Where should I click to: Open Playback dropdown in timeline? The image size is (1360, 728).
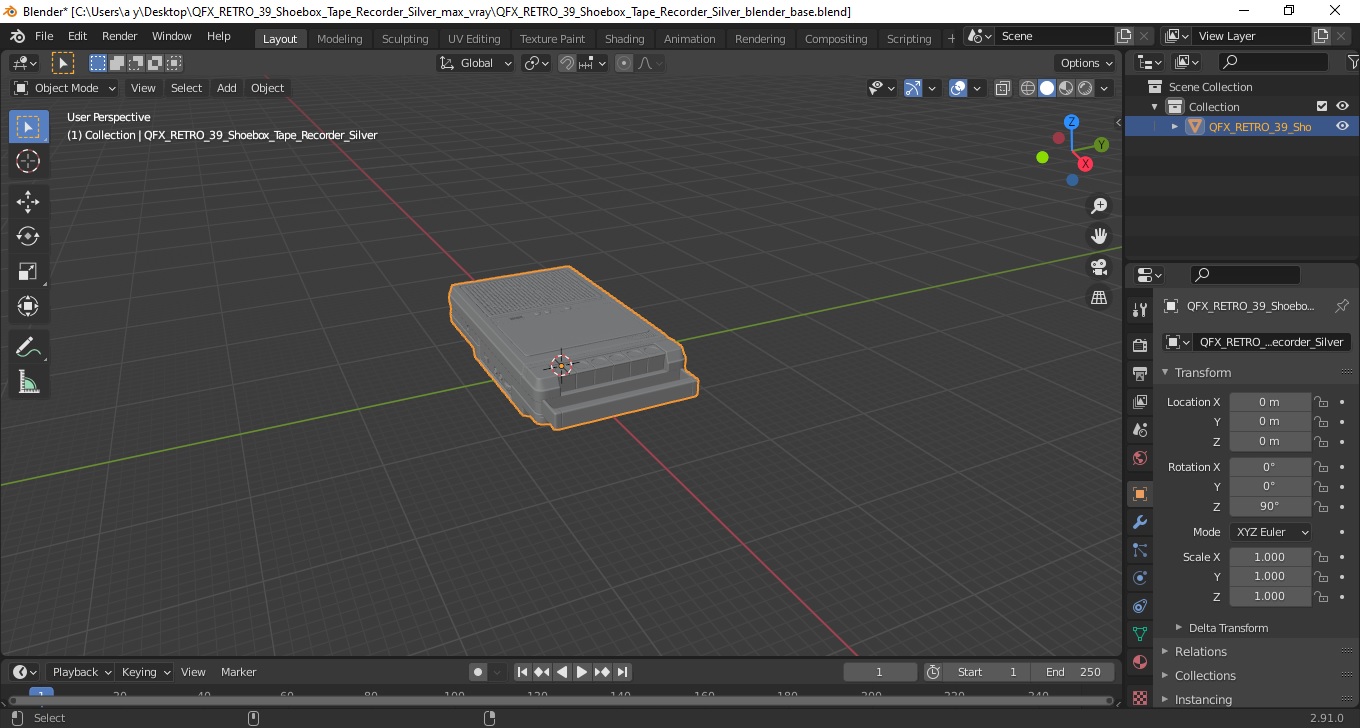[81, 672]
